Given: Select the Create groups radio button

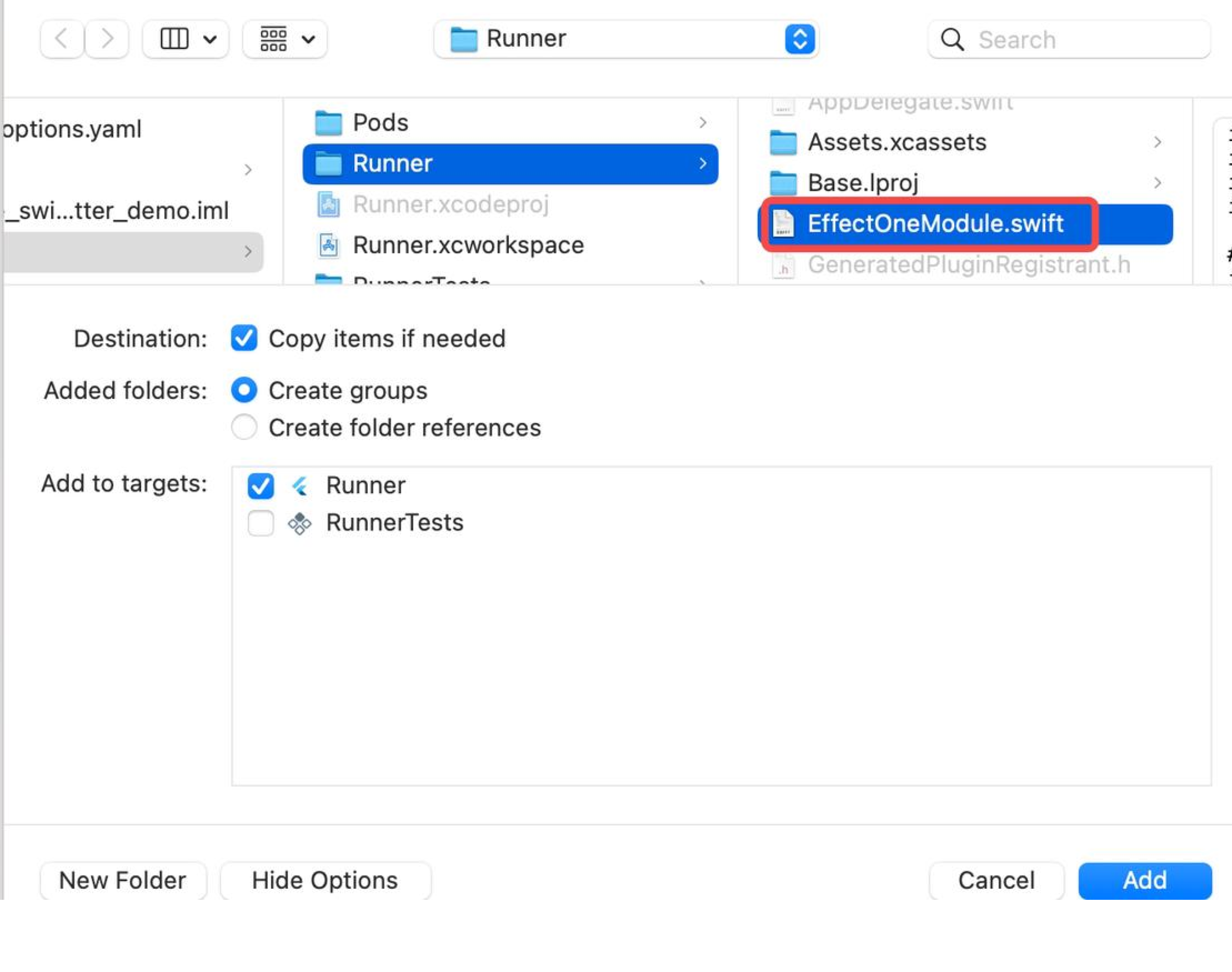Looking at the screenshot, I should (x=244, y=390).
